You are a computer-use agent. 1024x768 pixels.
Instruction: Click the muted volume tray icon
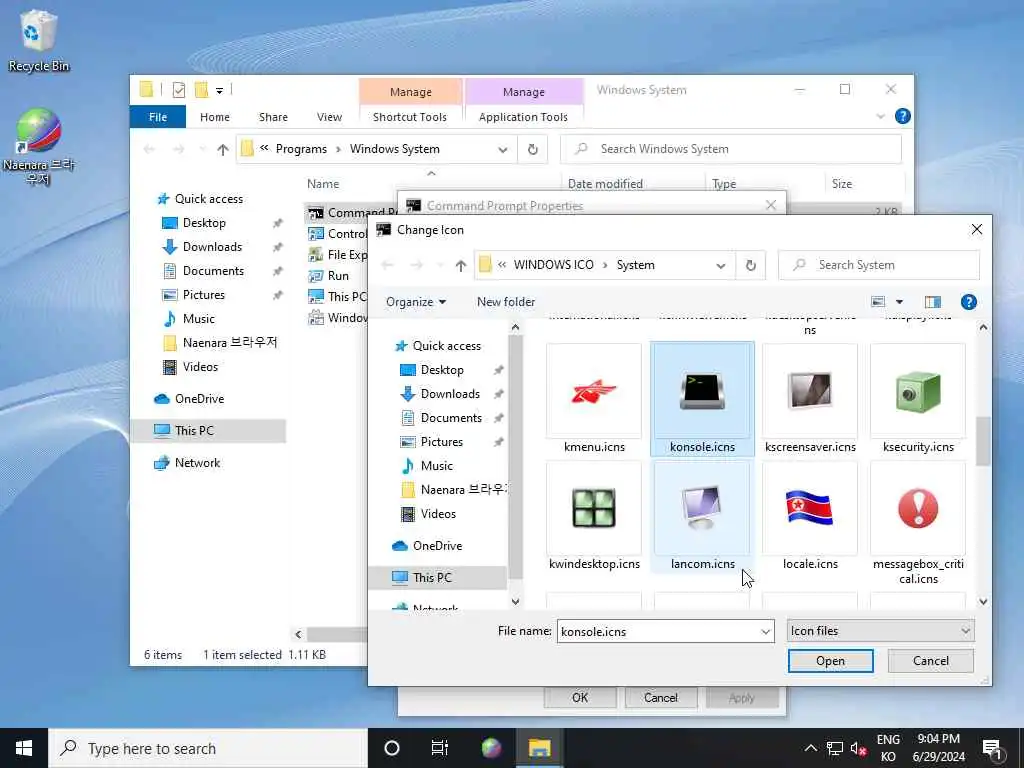[858, 749]
